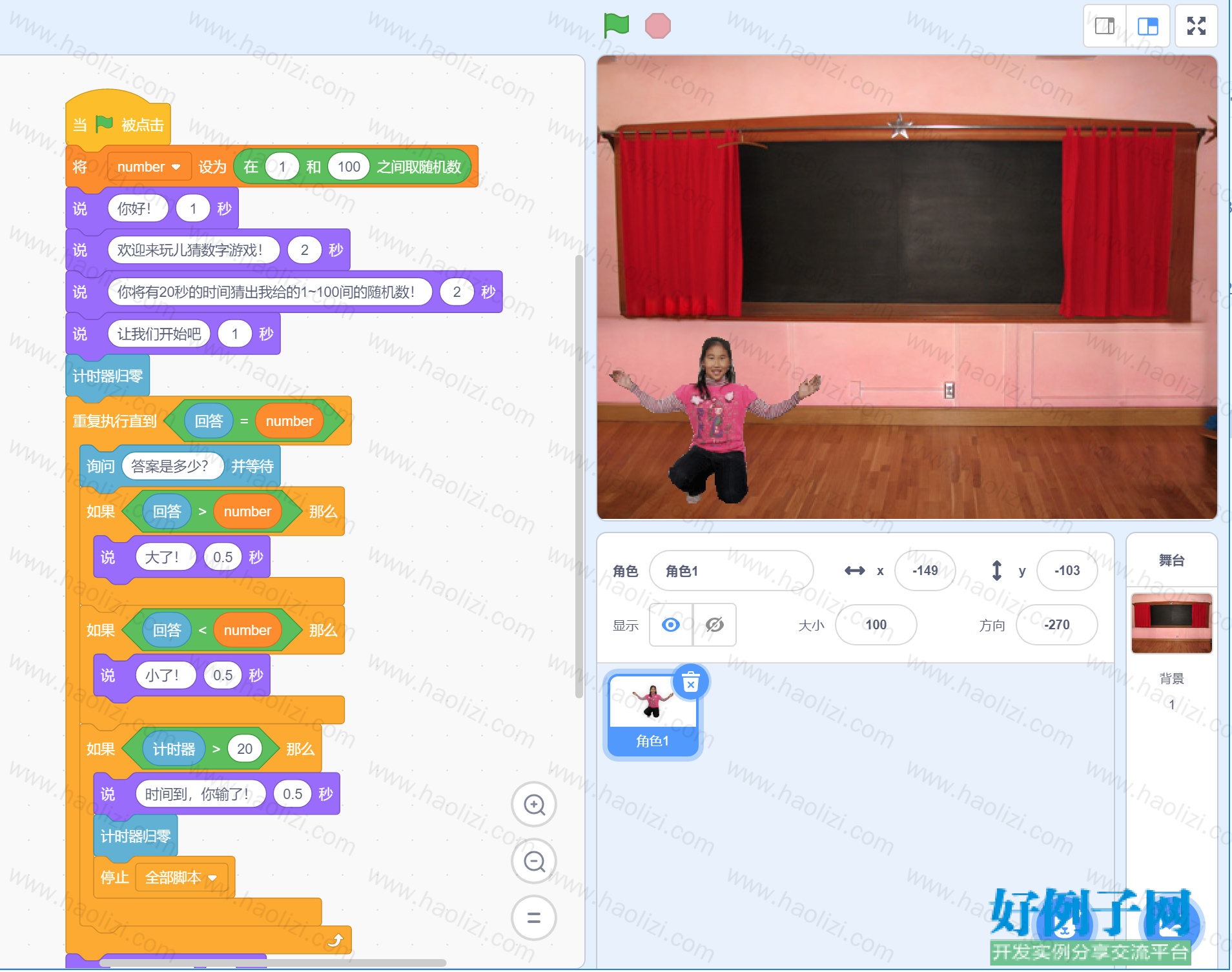Edit the 你将有20秒的时间 say text field
Screen dimensions: 1232x972
point(269,292)
